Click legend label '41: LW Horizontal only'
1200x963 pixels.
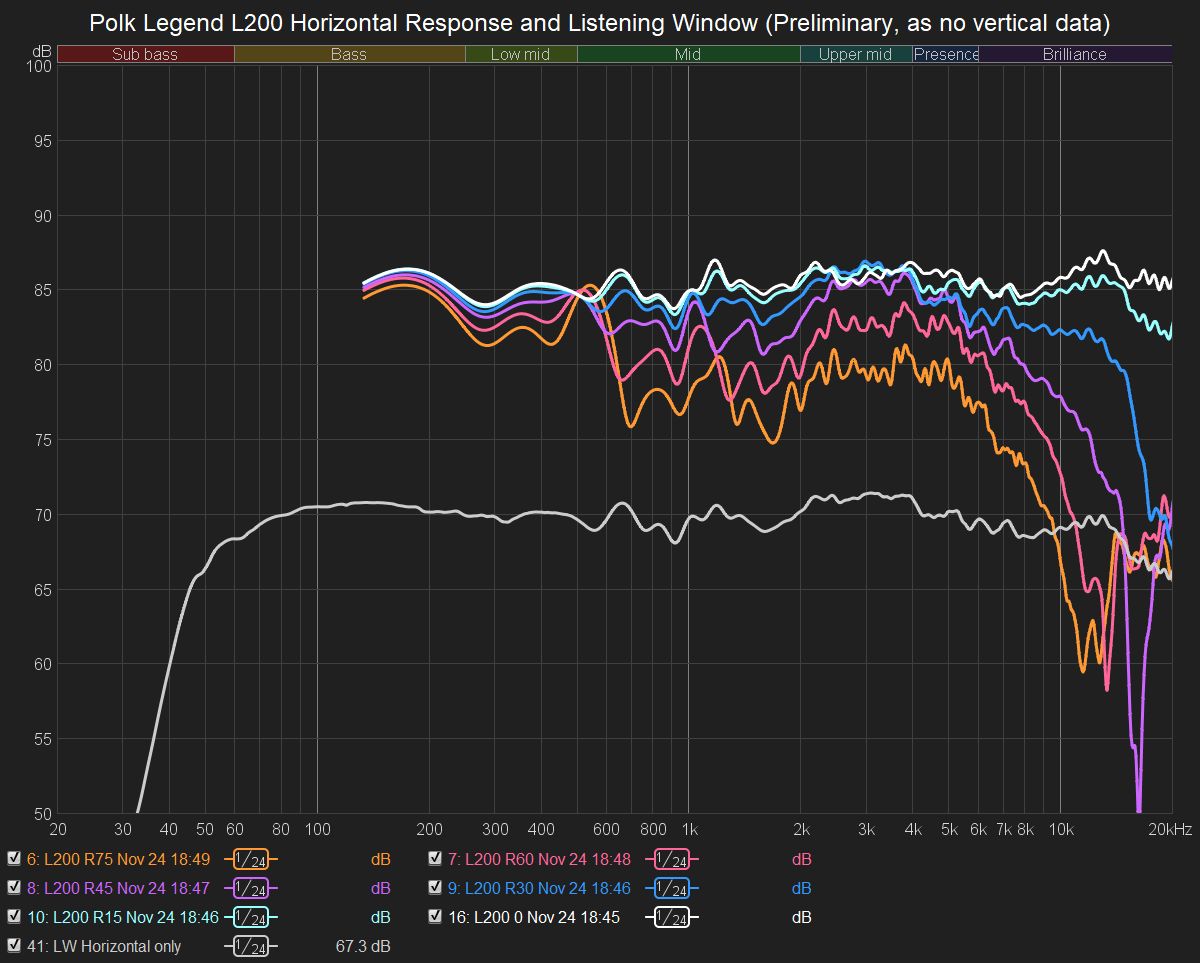104,946
